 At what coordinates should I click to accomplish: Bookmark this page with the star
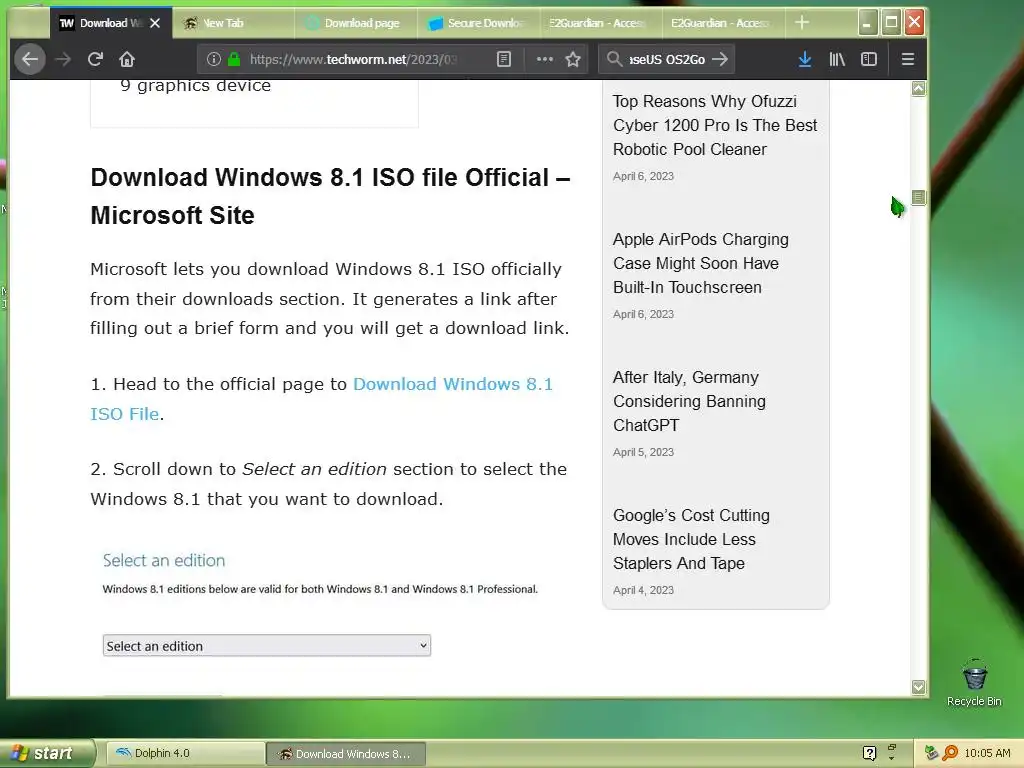tap(573, 59)
